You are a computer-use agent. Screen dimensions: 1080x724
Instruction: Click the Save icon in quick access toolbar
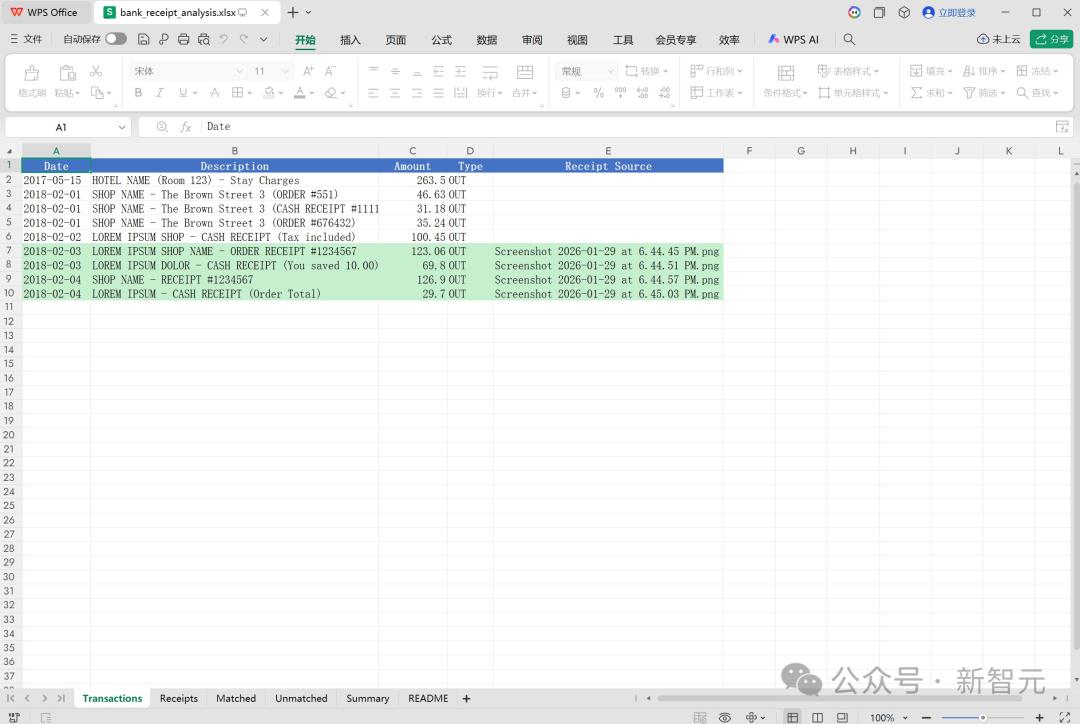point(143,39)
